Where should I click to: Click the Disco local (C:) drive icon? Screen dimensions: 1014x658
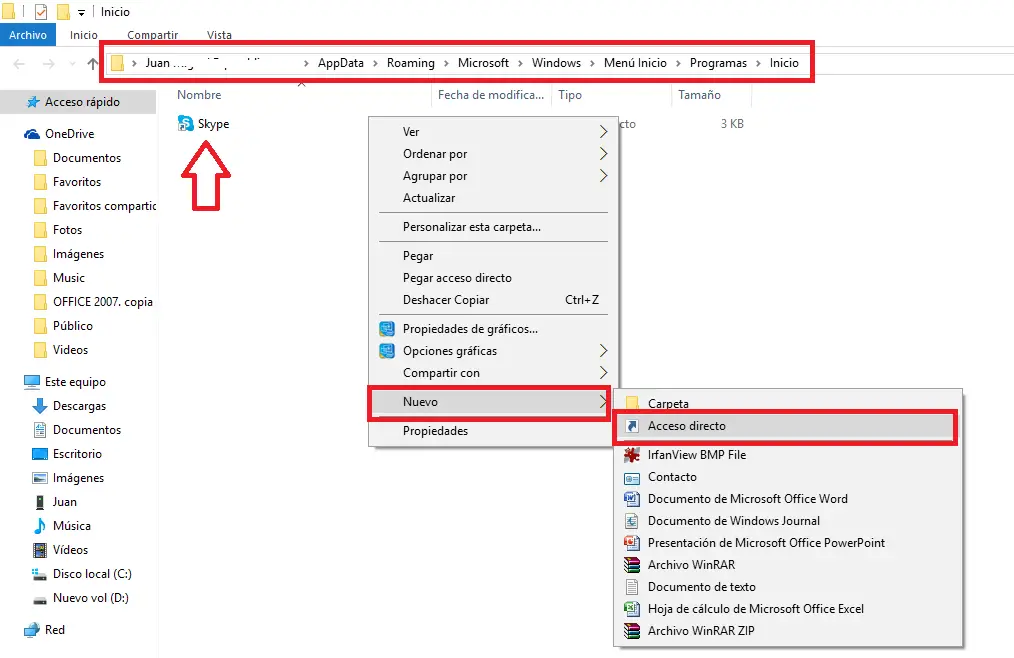[39, 574]
